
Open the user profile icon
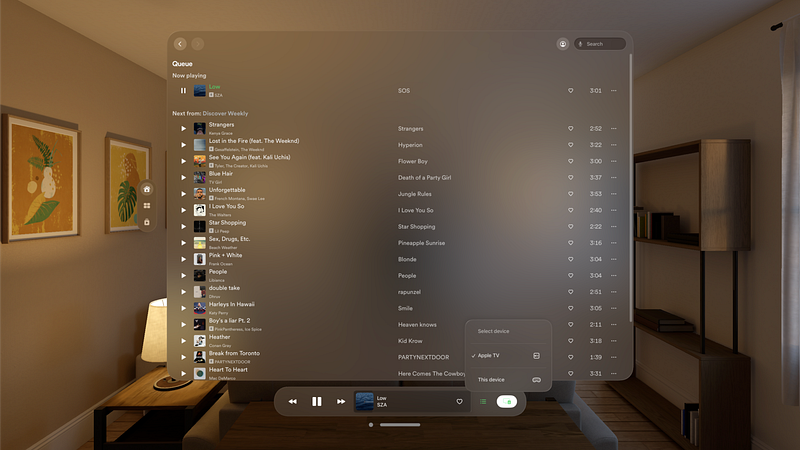563,44
